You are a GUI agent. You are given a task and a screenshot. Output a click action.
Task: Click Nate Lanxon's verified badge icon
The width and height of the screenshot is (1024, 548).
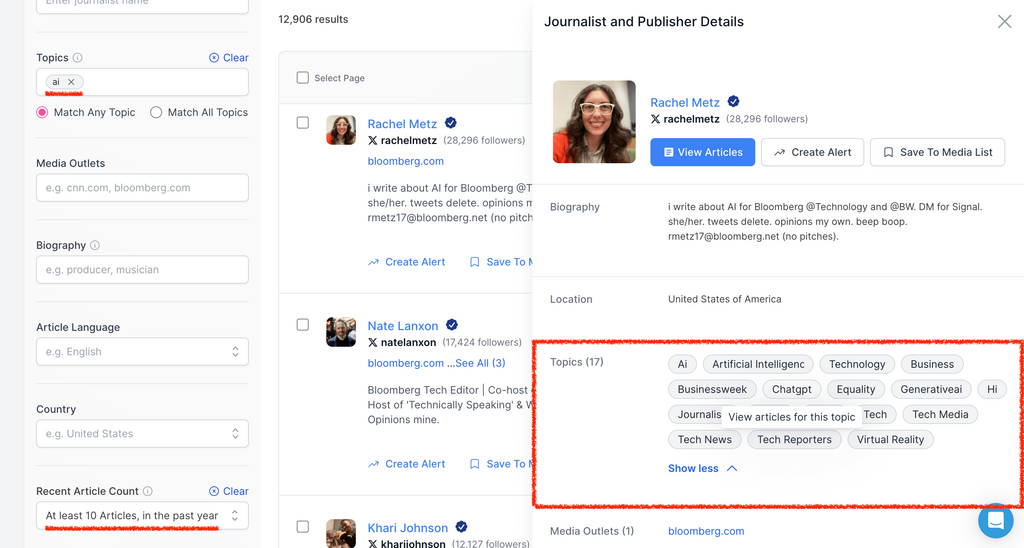452,325
